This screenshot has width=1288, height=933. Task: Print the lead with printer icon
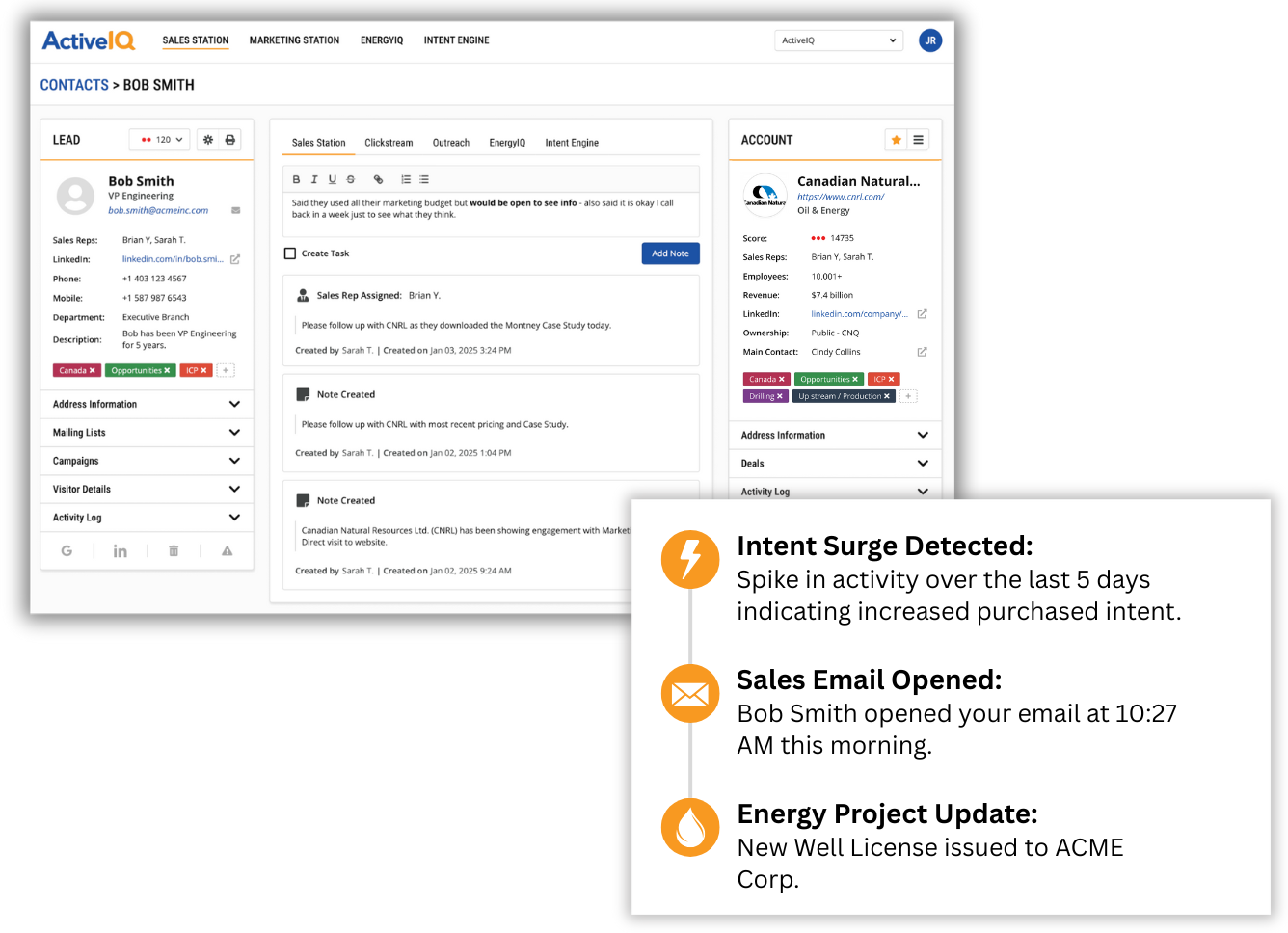click(230, 140)
